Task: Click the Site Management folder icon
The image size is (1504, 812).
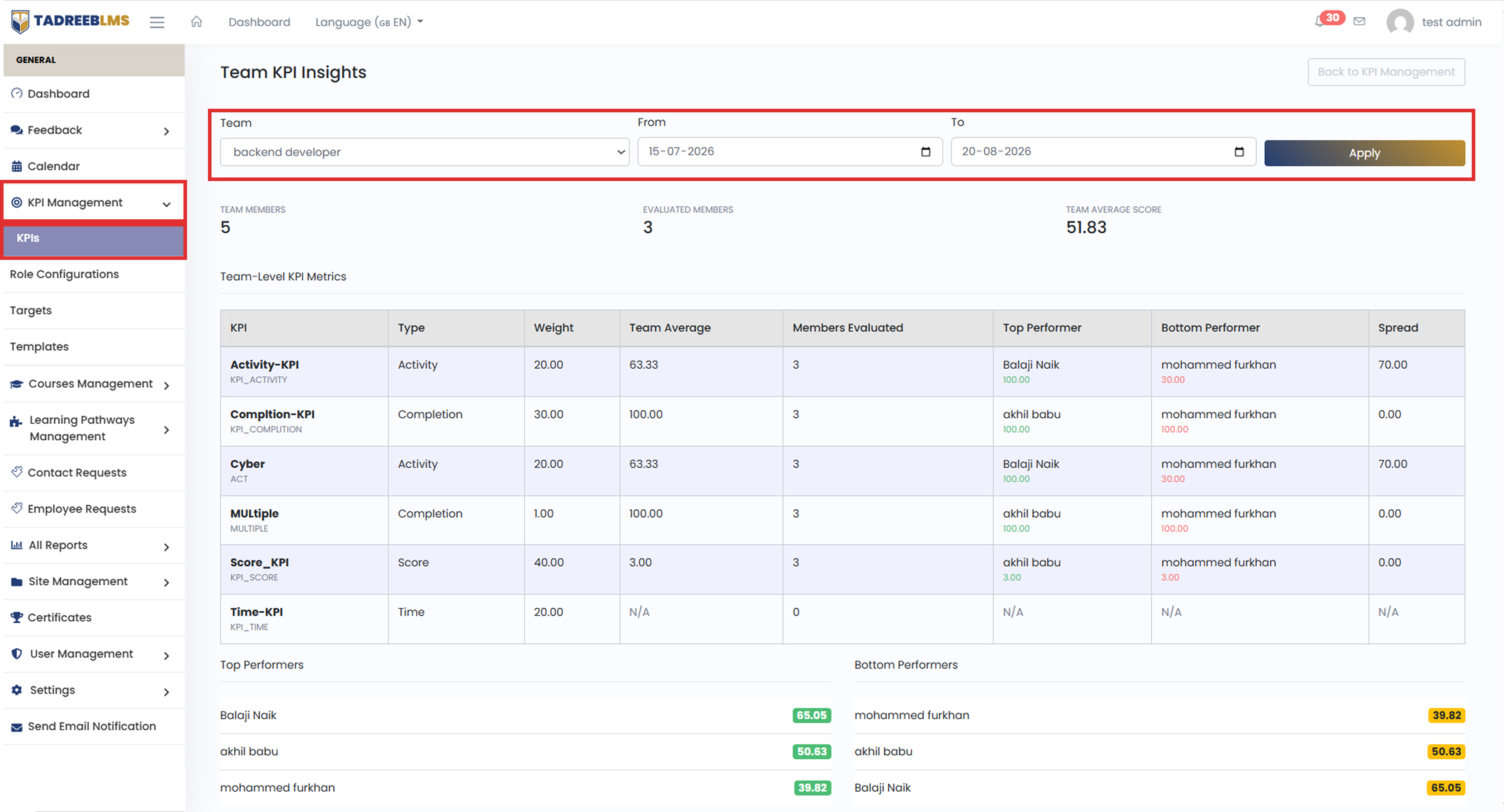Action: tap(17, 581)
